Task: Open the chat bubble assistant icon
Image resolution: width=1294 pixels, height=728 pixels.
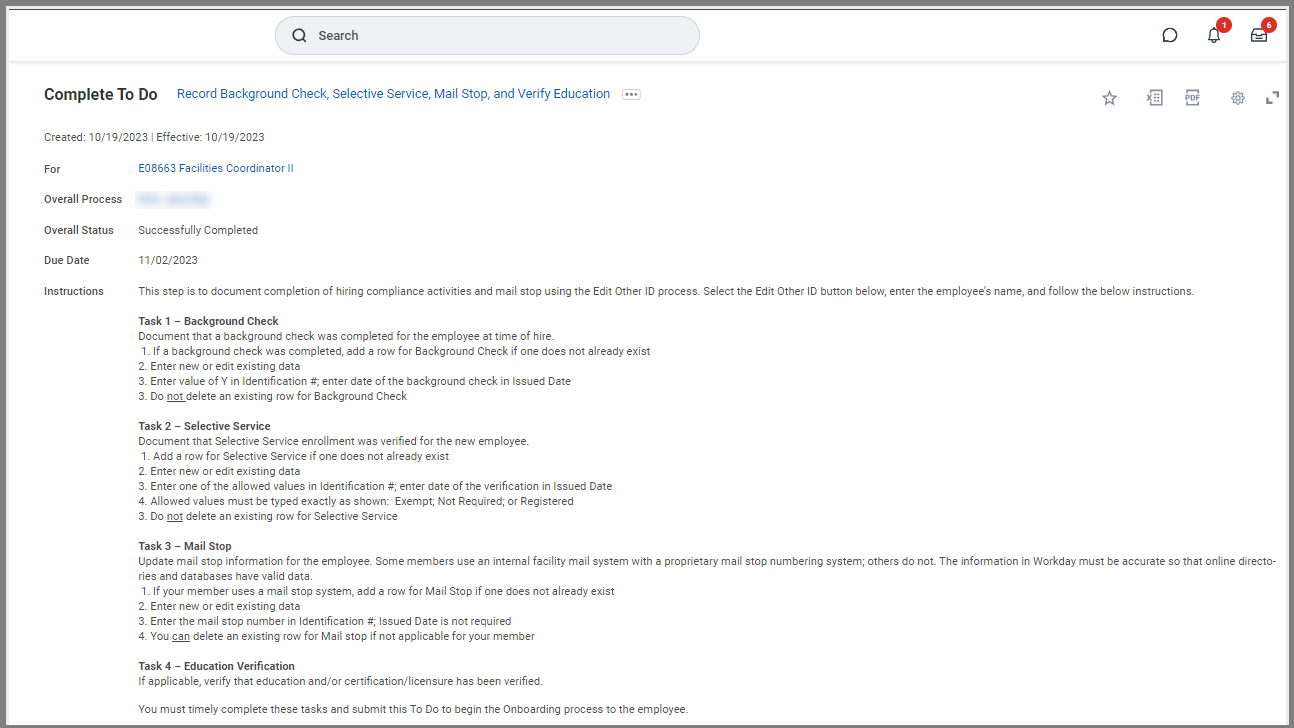Action: click(1169, 36)
